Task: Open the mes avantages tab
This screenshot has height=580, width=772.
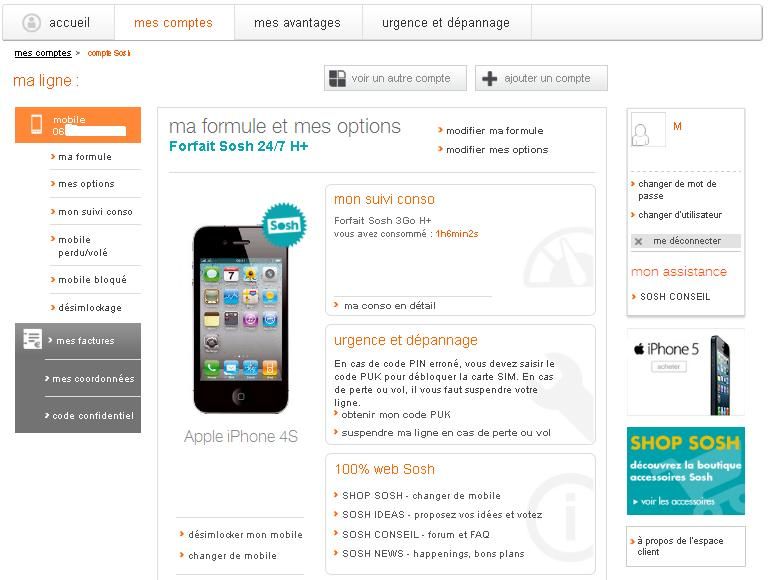Action: coord(298,23)
